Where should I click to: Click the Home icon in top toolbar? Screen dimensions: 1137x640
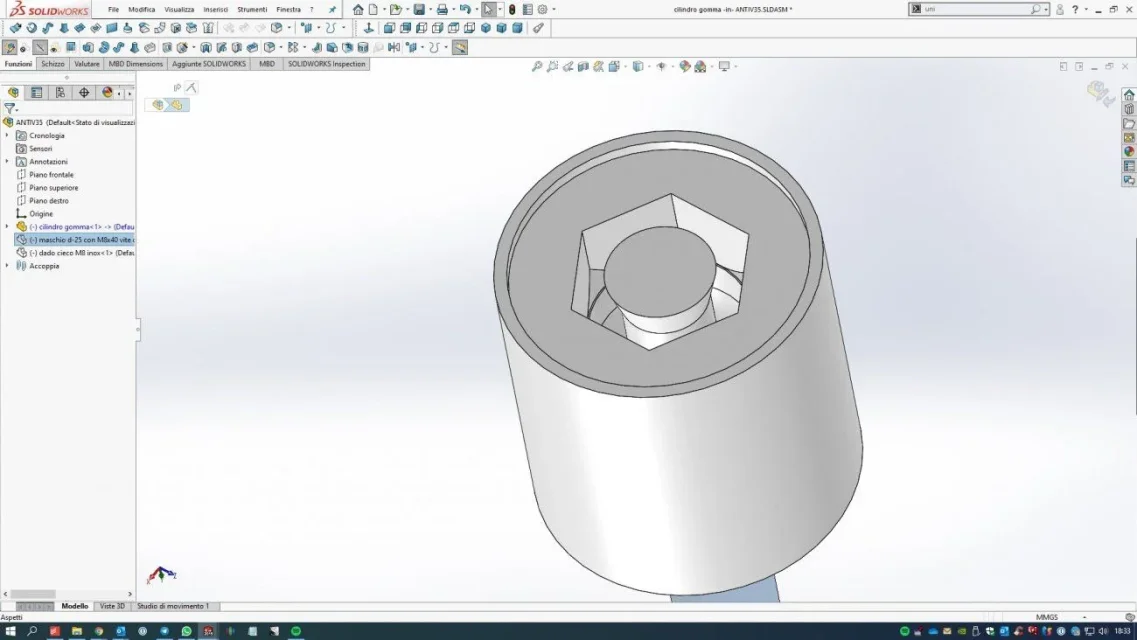(x=358, y=9)
